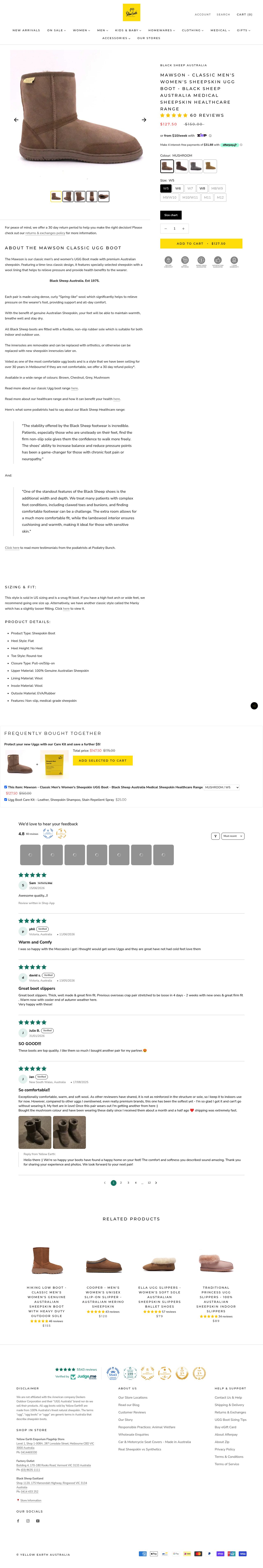Open the New Arrivals menu item
Image resolution: width=263 pixels, height=1568 pixels.
click(x=26, y=30)
